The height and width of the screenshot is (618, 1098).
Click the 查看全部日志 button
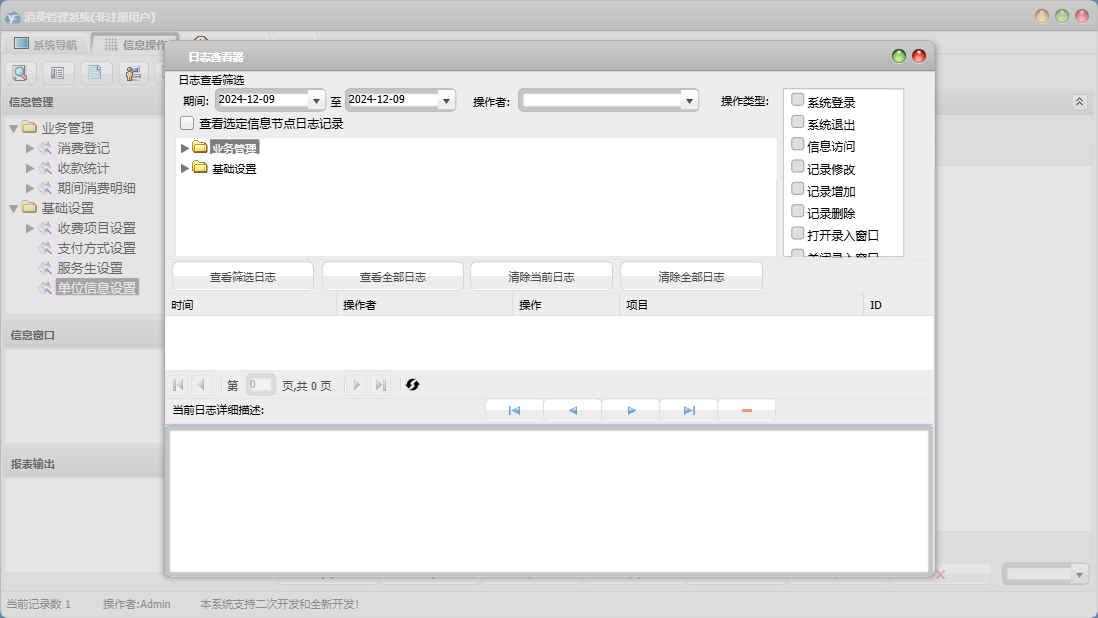point(393,276)
